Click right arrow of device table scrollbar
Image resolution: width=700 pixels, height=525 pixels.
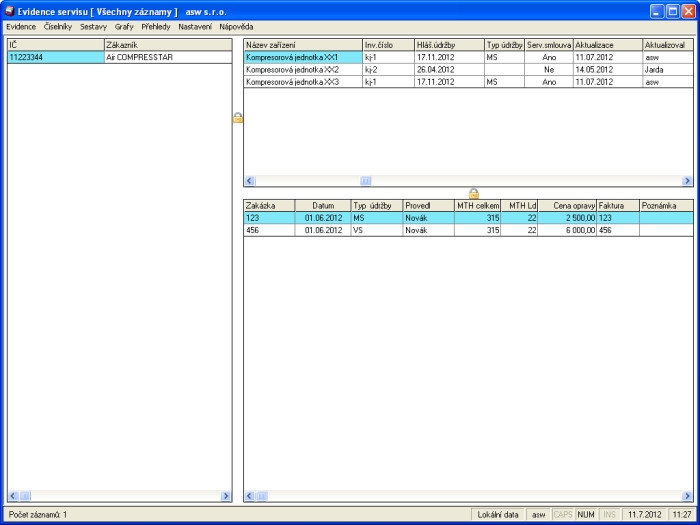point(687,181)
